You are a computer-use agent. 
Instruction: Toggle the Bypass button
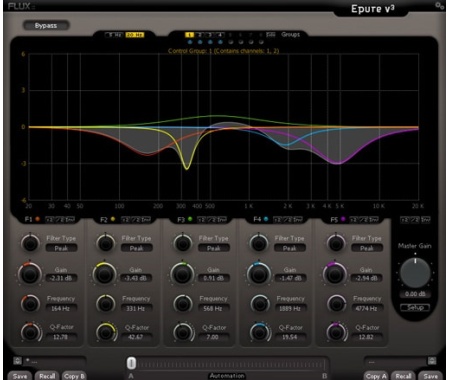[46, 26]
